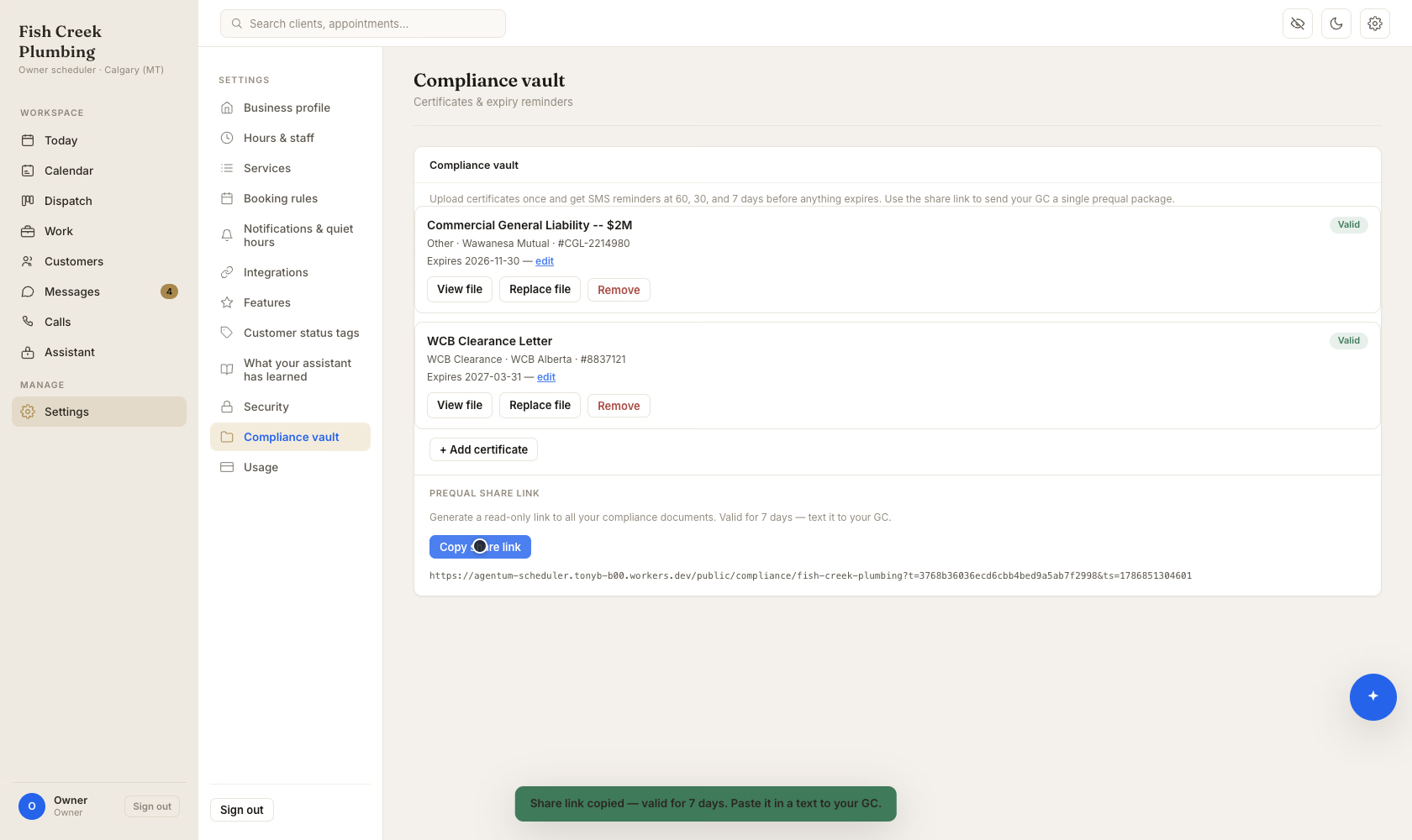Remove WCB Clearance Letter certificate
The height and width of the screenshot is (840, 1412).
tap(619, 406)
